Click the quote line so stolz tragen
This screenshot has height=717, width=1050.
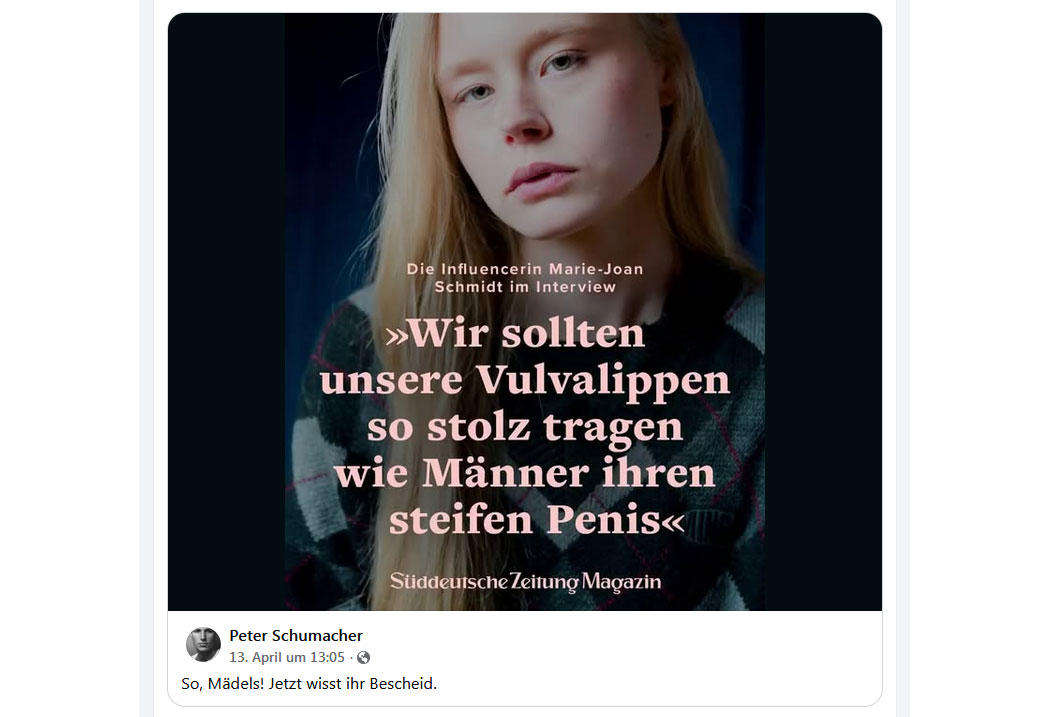525,428
